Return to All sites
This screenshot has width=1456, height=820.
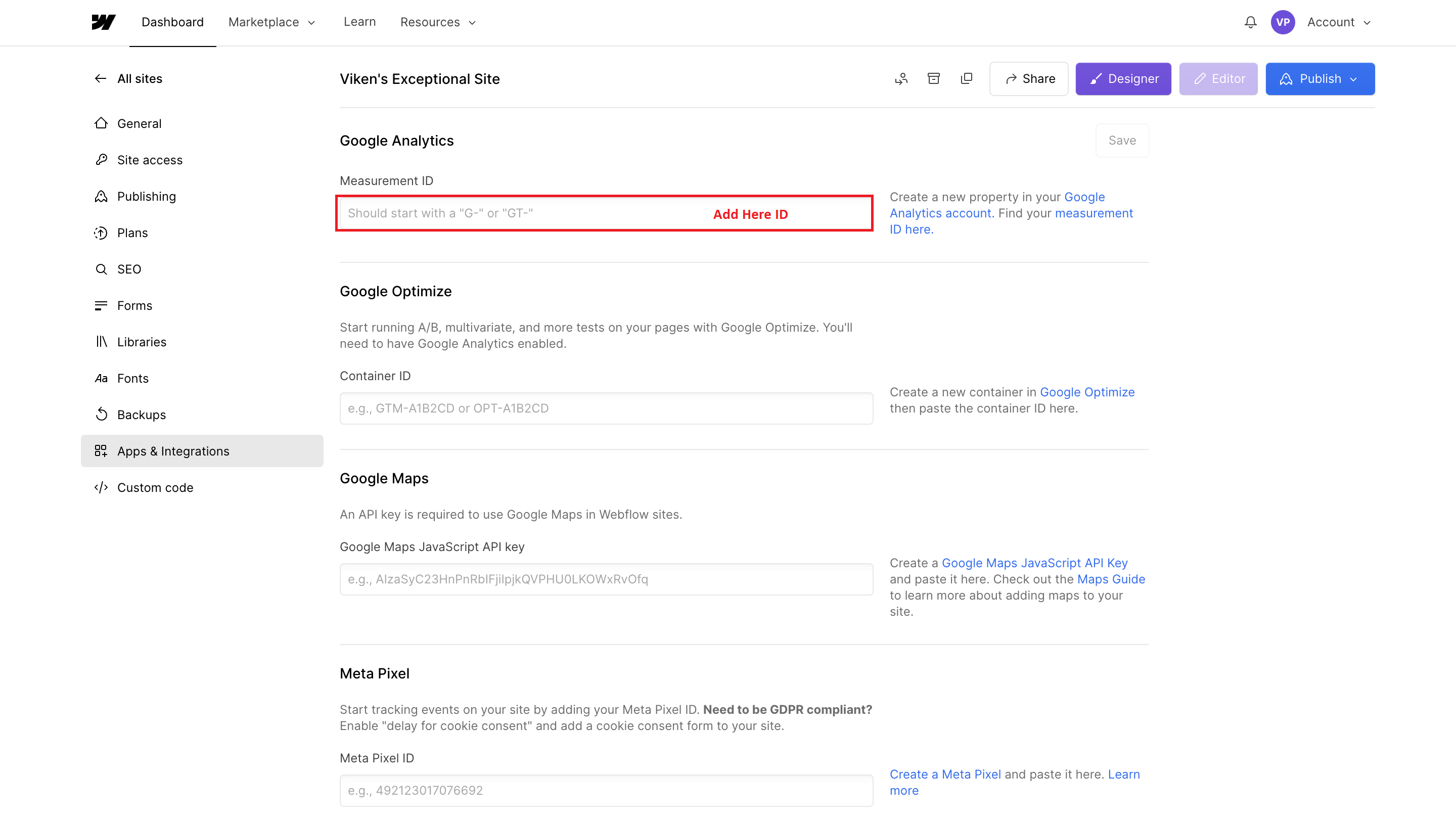click(x=140, y=78)
